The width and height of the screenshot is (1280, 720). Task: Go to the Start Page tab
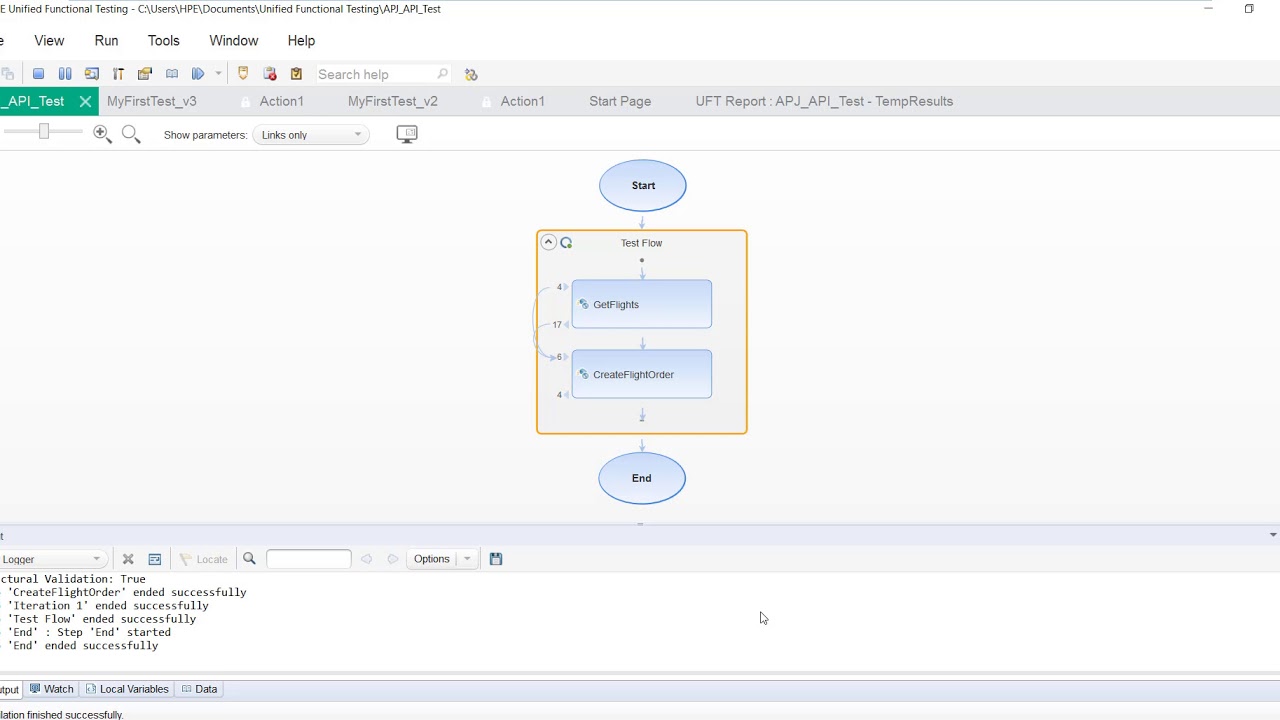(620, 101)
